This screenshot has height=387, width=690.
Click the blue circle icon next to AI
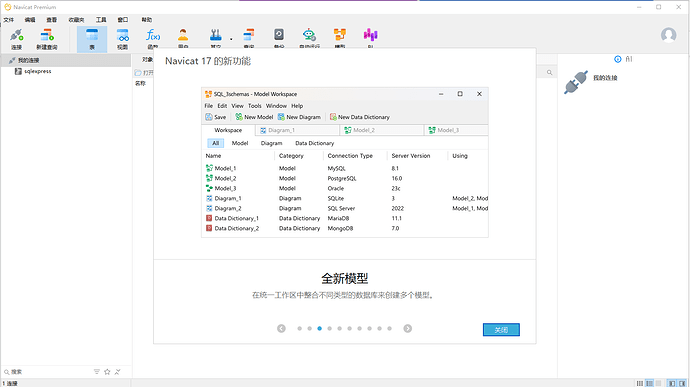[x=617, y=59]
